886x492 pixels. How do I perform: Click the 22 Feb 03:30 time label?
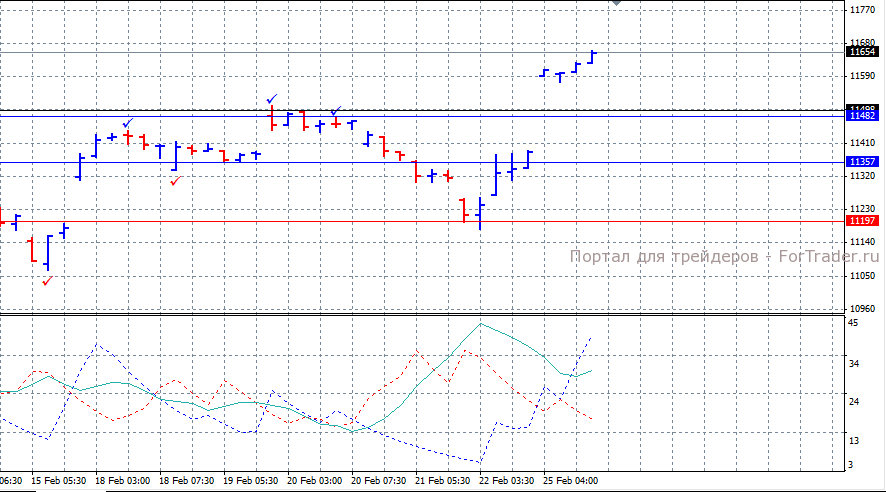tap(506, 481)
